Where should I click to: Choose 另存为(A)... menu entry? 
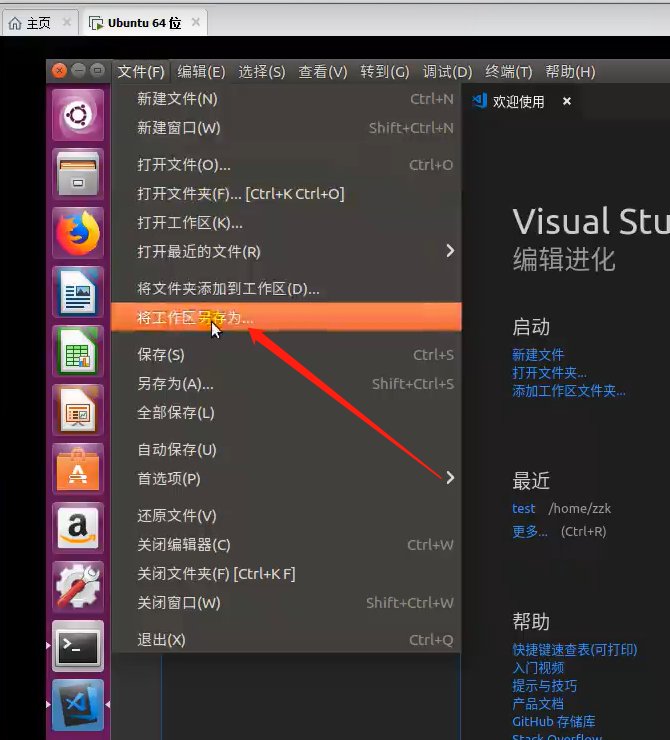point(286,384)
